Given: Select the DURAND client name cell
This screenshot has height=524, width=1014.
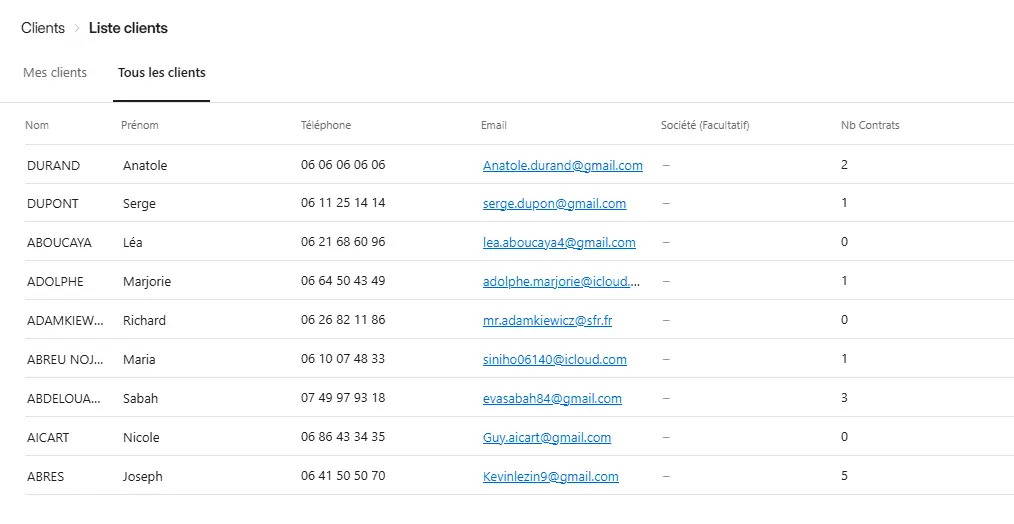Looking at the screenshot, I should 53,166.
